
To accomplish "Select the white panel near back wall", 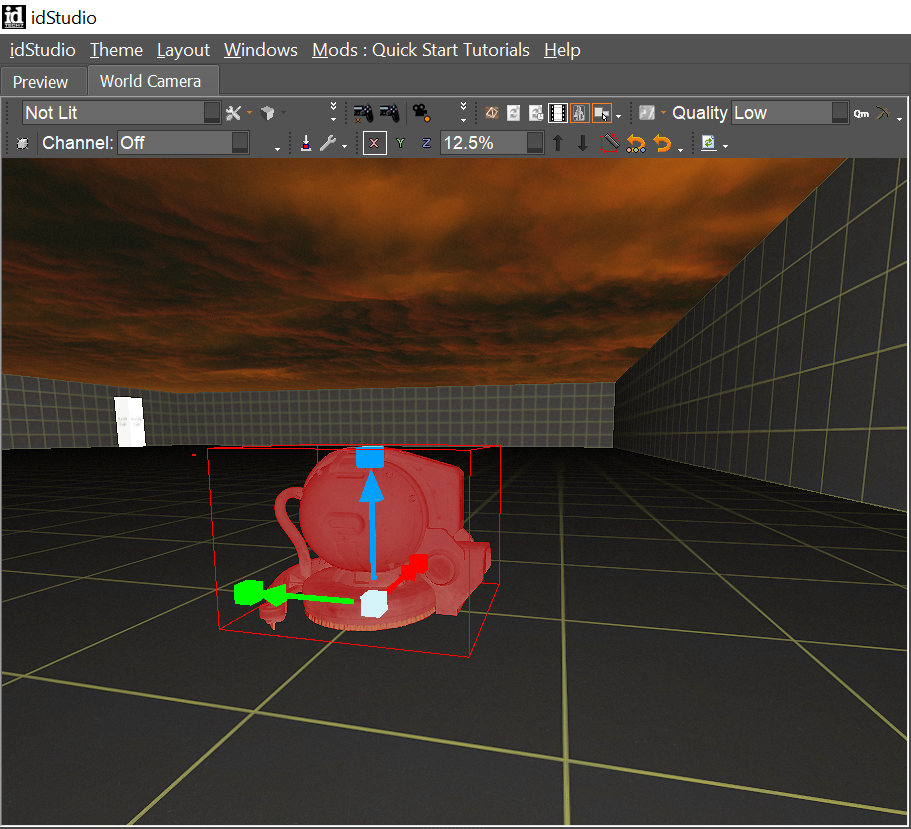I will point(130,422).
